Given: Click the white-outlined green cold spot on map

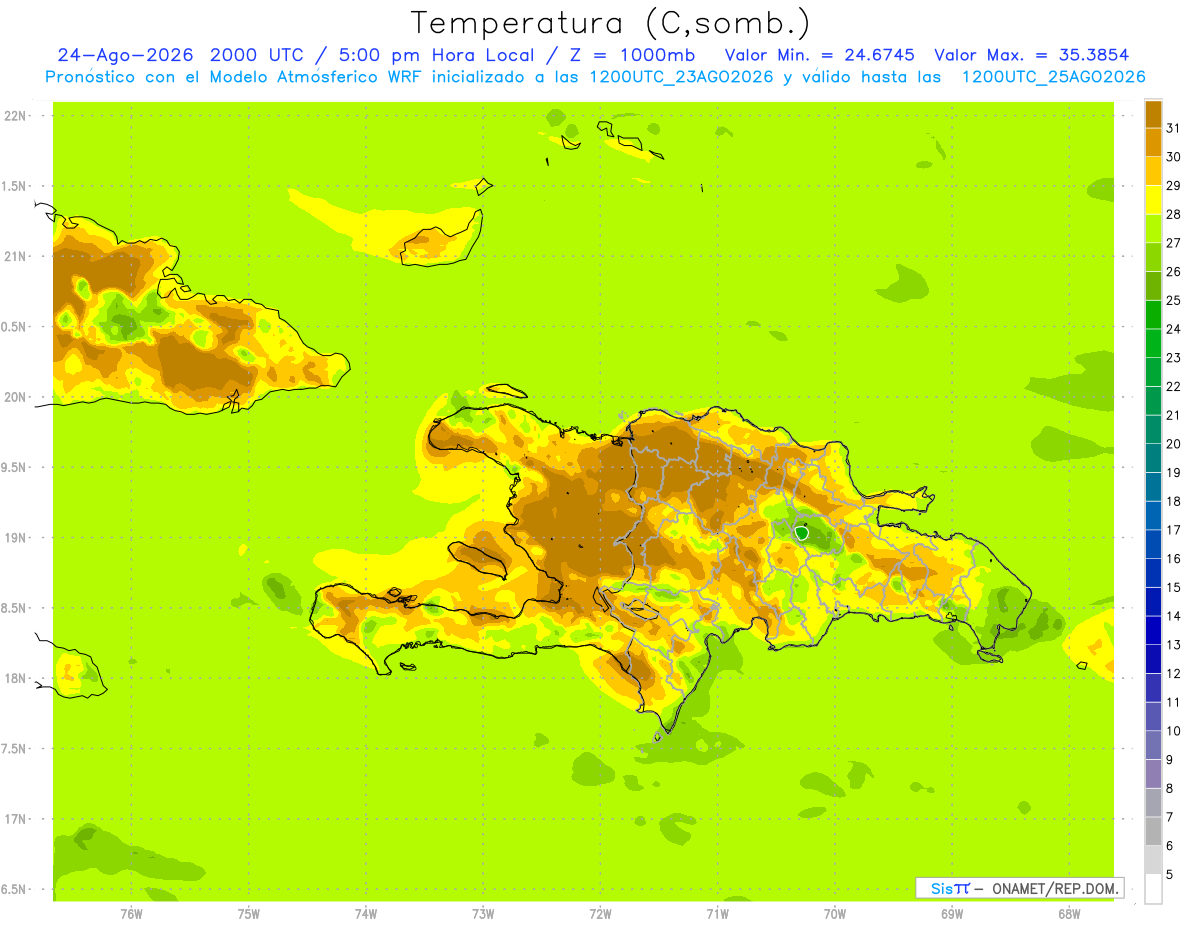Looking at the screenshot, I should 801,533.
